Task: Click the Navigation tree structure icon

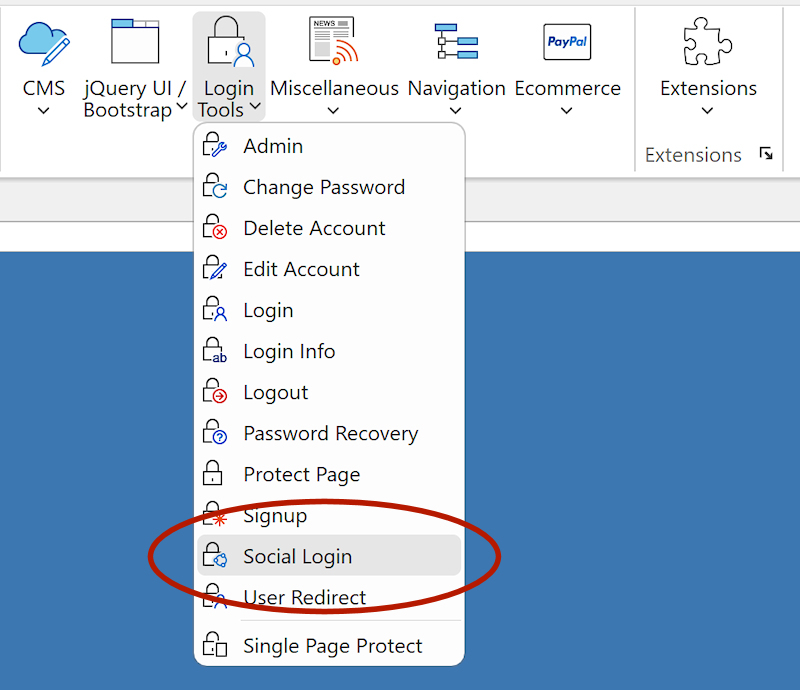Action: click(x=456, y=42)
